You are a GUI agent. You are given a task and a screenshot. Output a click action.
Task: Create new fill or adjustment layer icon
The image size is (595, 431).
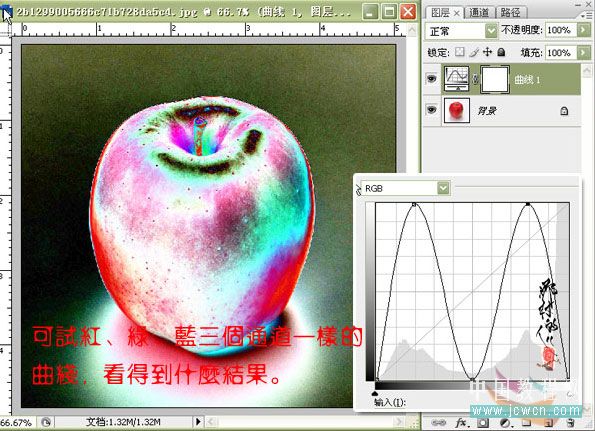click(505, 423)
